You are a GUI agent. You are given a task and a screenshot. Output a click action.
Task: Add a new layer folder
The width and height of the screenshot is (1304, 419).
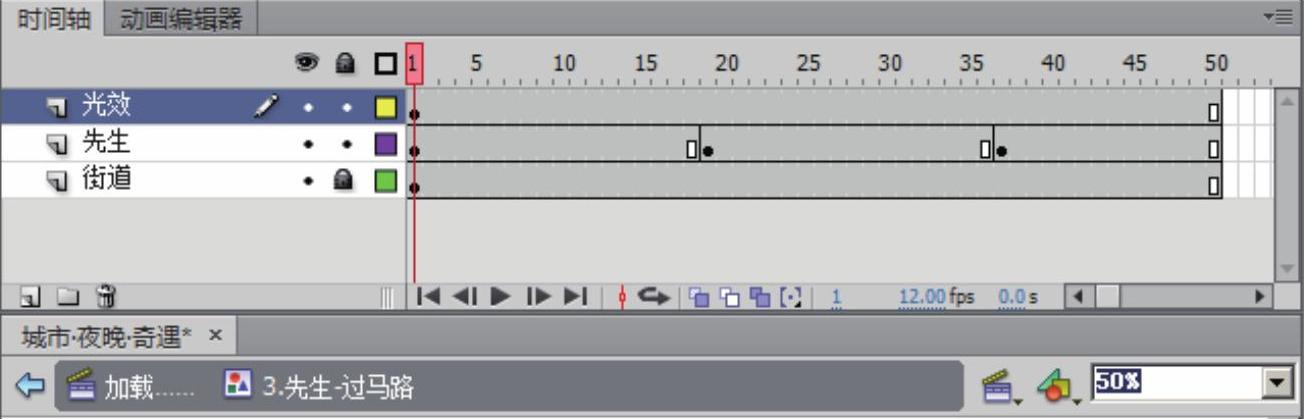coord(67,296)
